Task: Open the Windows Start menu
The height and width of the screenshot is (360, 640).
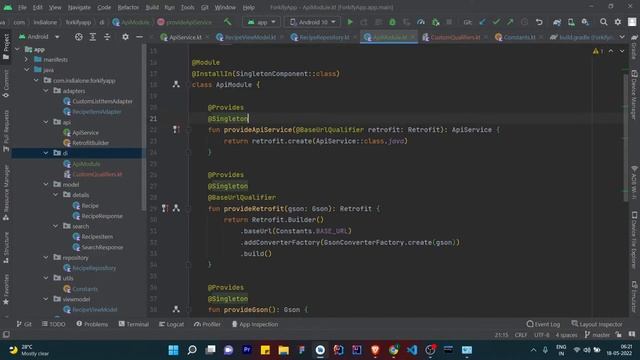Action: coord(173,350)
